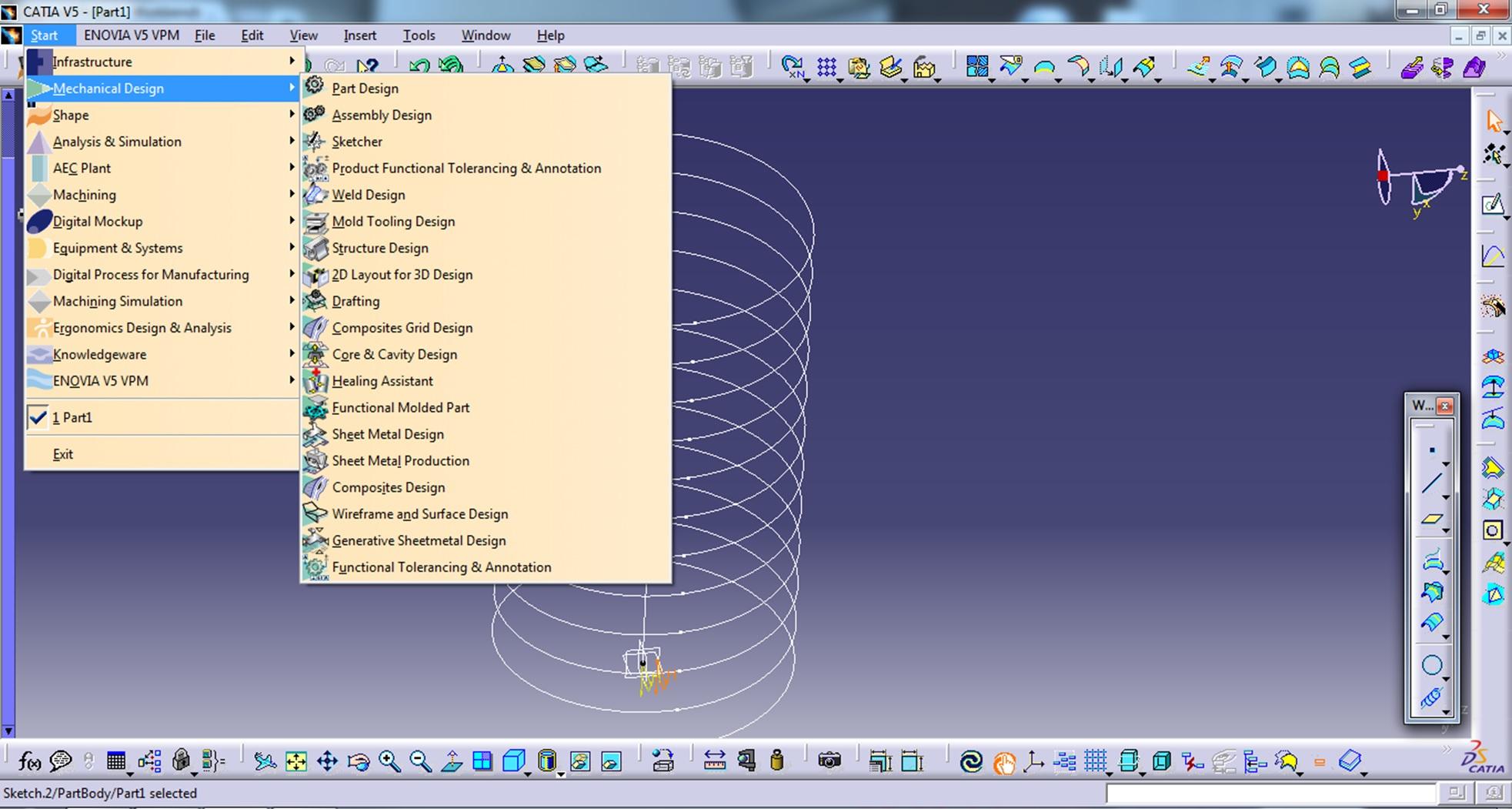The height and width of the screenshot is (809, 1512).
Task: Click the Zoom In magnifier icon
Action: tap(389, 762)
